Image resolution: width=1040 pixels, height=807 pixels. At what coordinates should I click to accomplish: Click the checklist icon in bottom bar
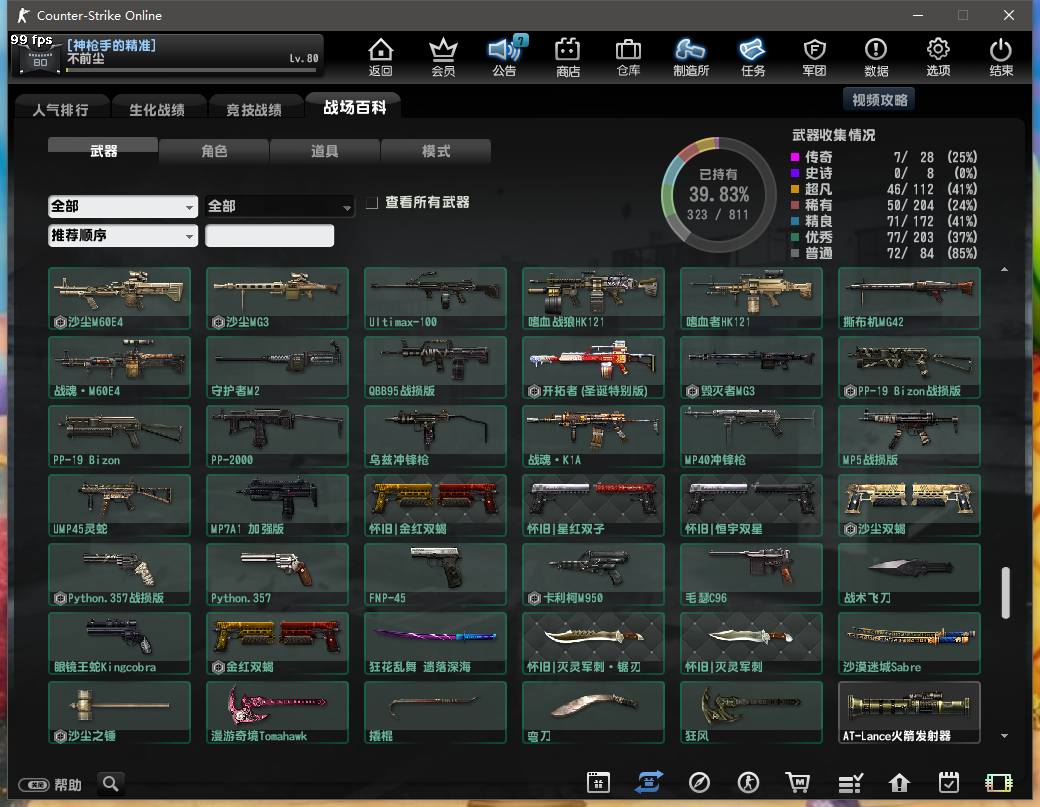click(x=850, y=784)
